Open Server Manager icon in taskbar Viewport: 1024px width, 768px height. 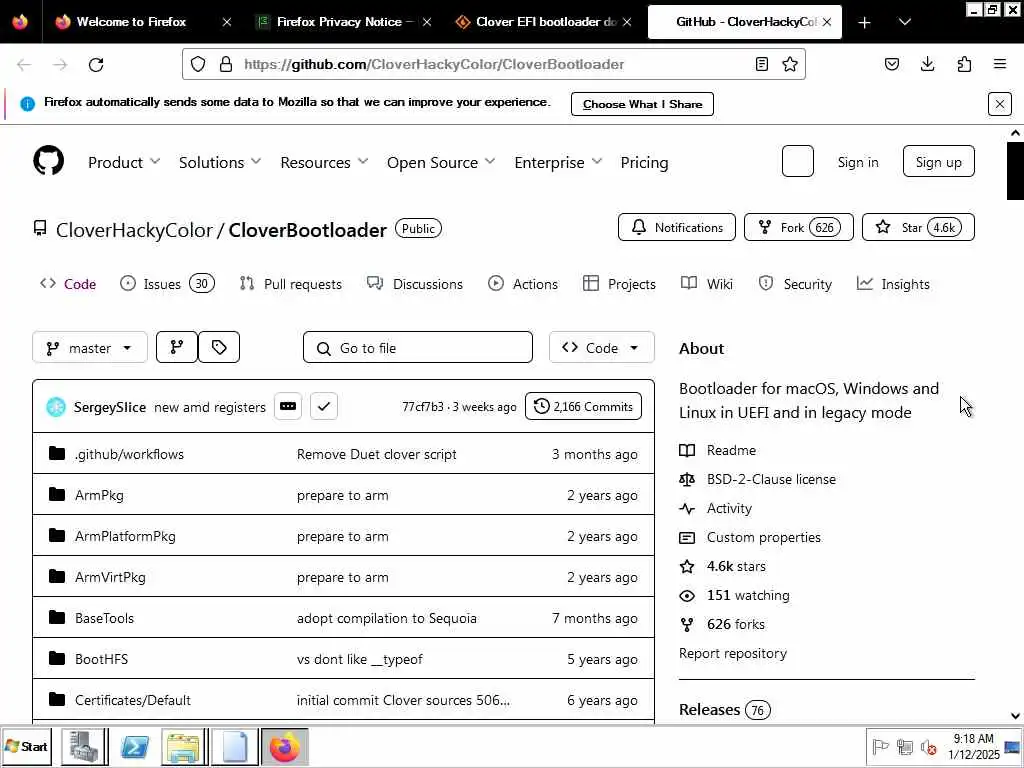[85, 746]
